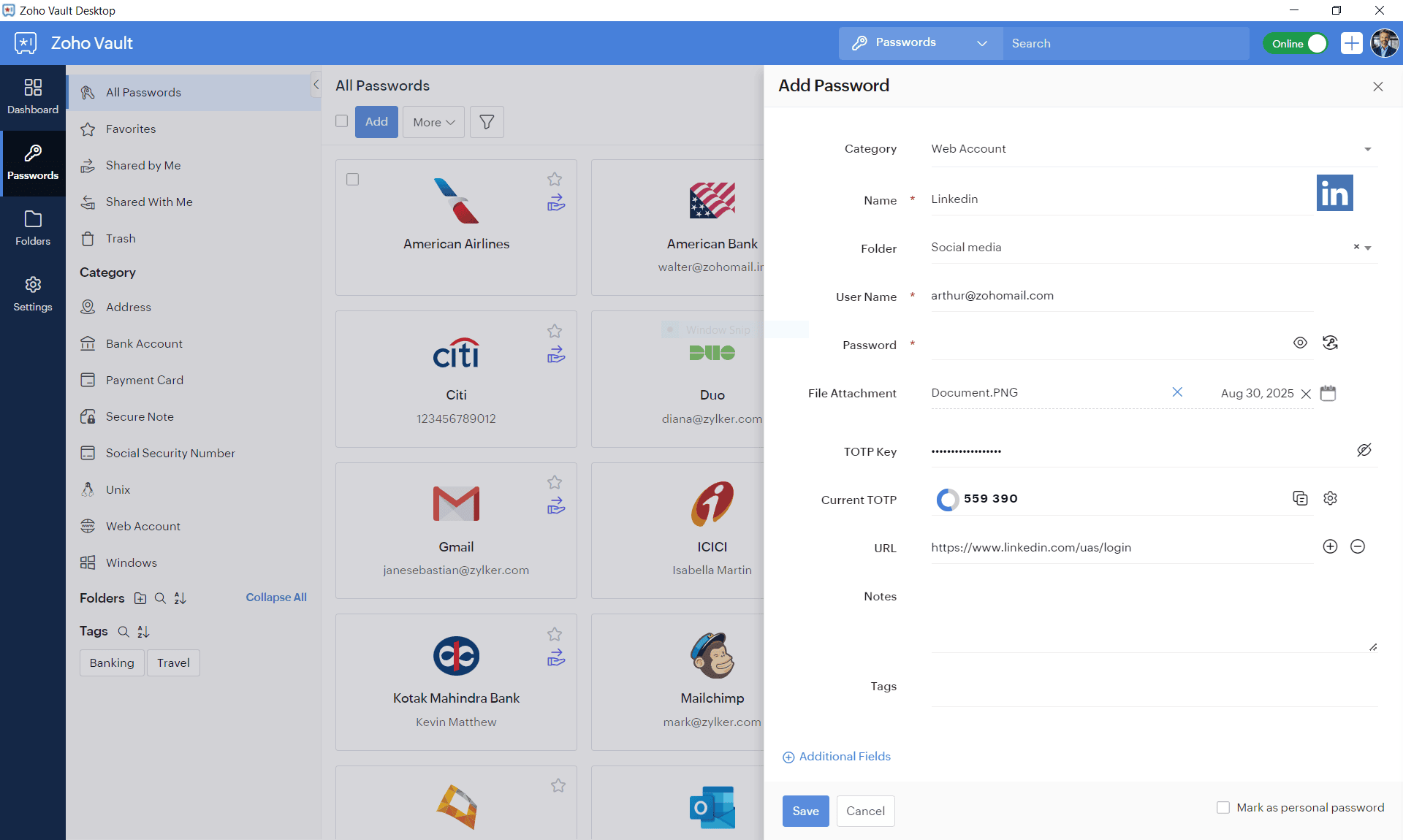The height and width of the screenshot is (840, 1403).
Task: Open the user profile avatar
Action: click(1384, 43)
